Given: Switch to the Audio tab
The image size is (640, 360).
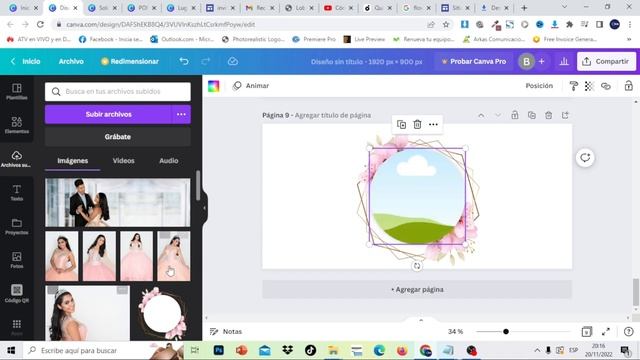Looking at the screenshot, I should [169, 161].
